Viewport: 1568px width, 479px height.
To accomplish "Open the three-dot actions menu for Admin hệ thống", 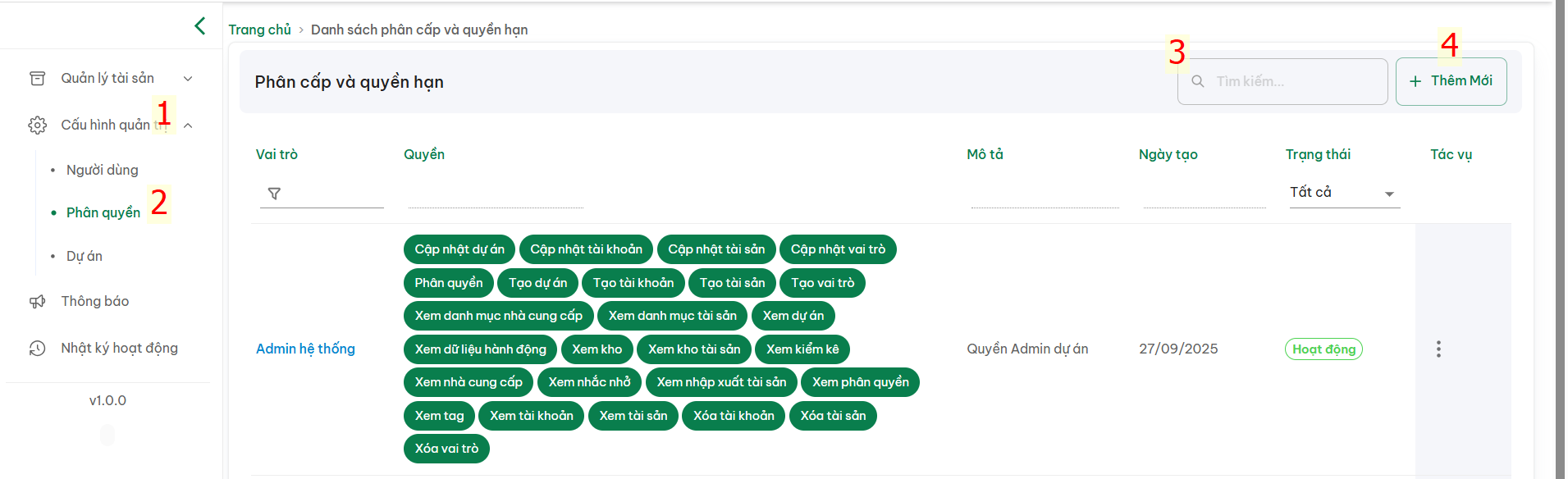I will [1438, 349].
